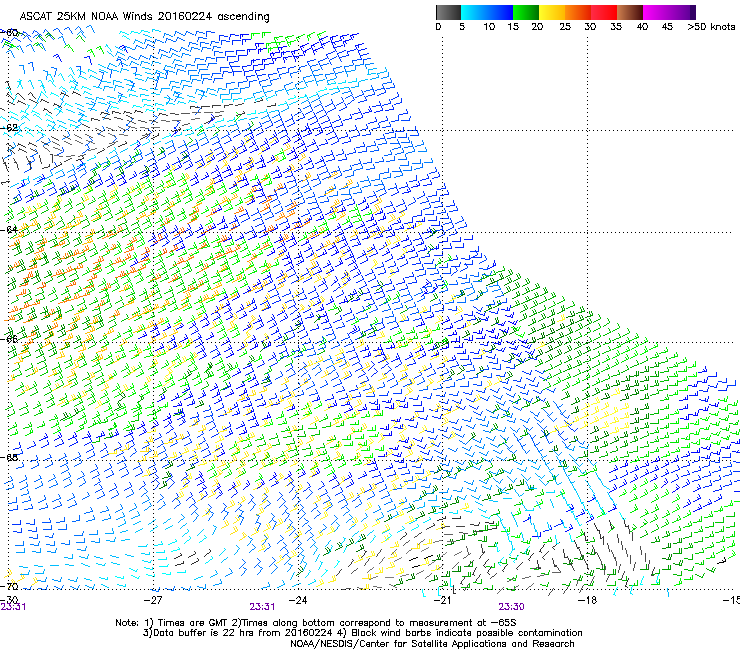Click the NOAA/NESDIS Center for Satellite Applications credit
This screenshot has height=650, width=740.
pyautogui.click(x=432, y=644)
